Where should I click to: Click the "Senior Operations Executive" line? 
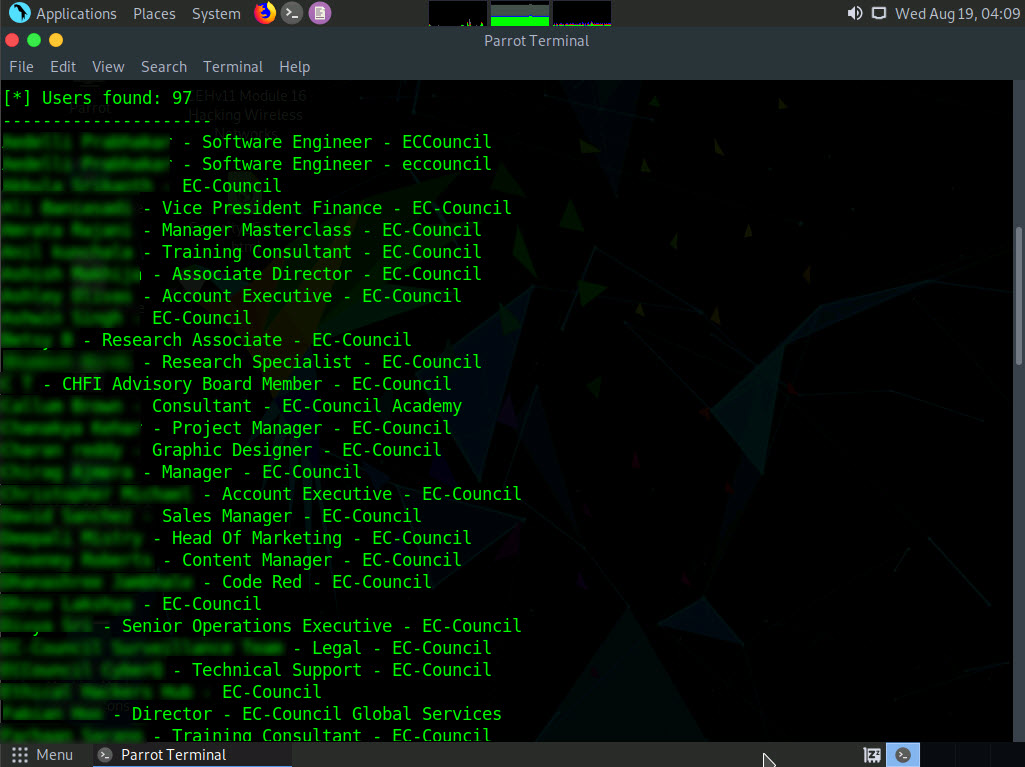(262, 626)
